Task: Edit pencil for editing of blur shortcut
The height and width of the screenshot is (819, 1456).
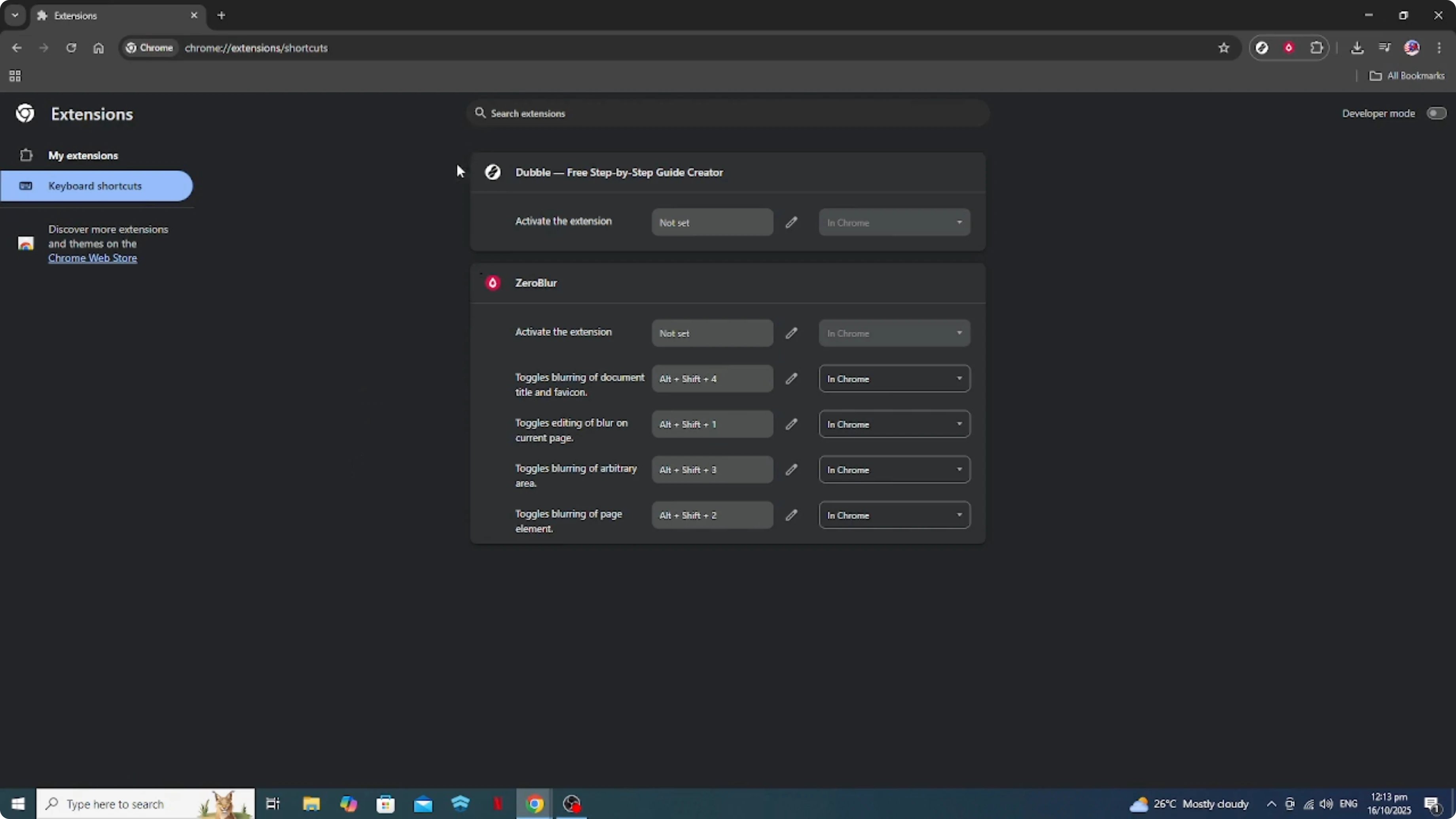Action: (x=791, y=424)
